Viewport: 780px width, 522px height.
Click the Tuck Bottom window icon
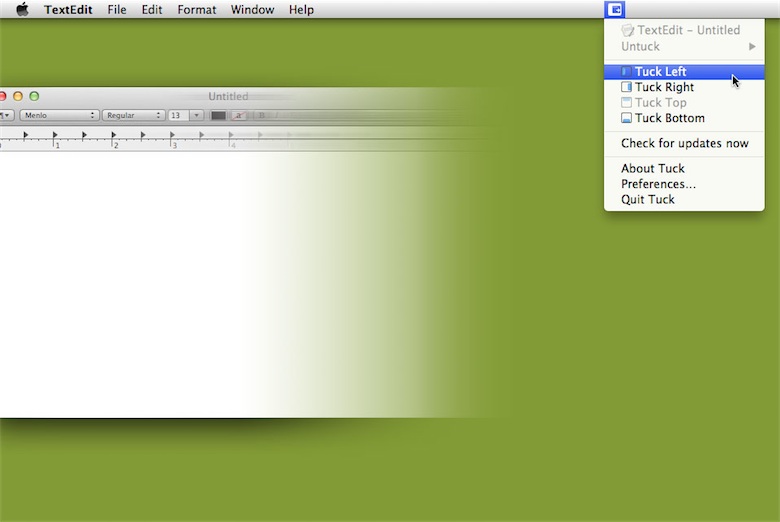(626, 118)
